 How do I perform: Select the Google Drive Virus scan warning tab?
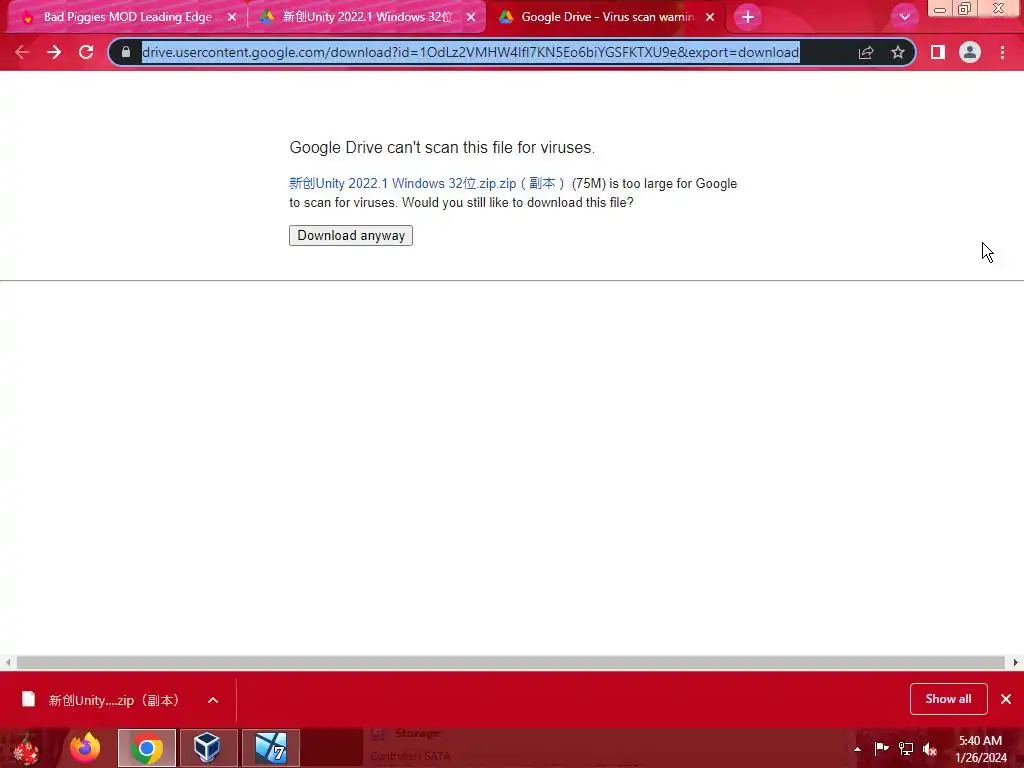coord(607,17)
